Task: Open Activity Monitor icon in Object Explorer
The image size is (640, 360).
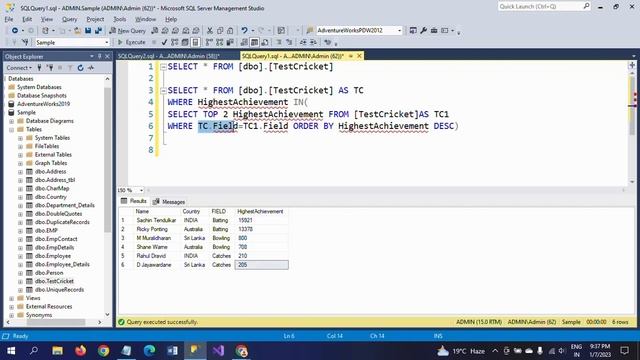Action: point(91,68)
